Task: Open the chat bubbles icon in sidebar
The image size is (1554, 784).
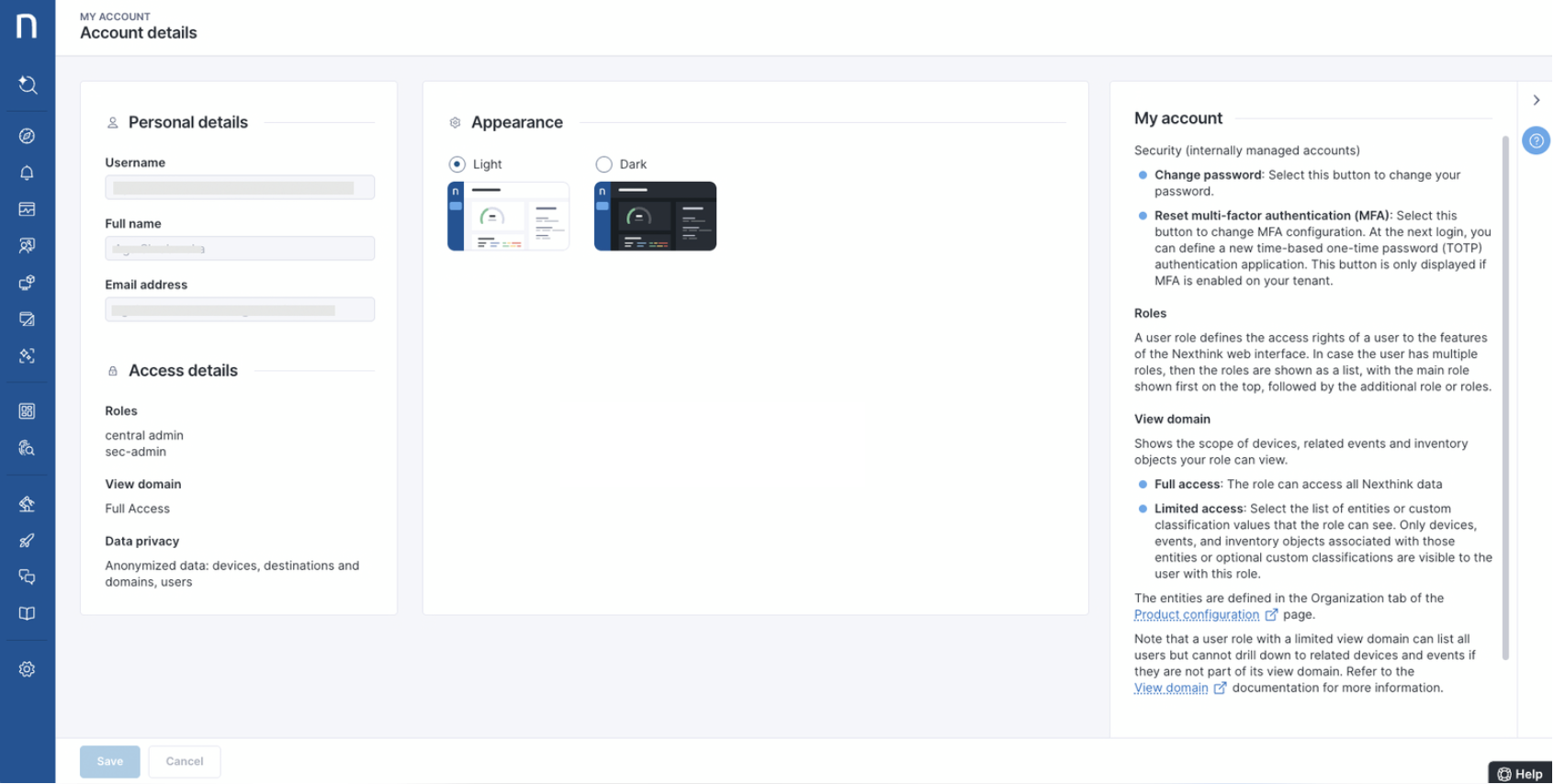Action: 27,577
